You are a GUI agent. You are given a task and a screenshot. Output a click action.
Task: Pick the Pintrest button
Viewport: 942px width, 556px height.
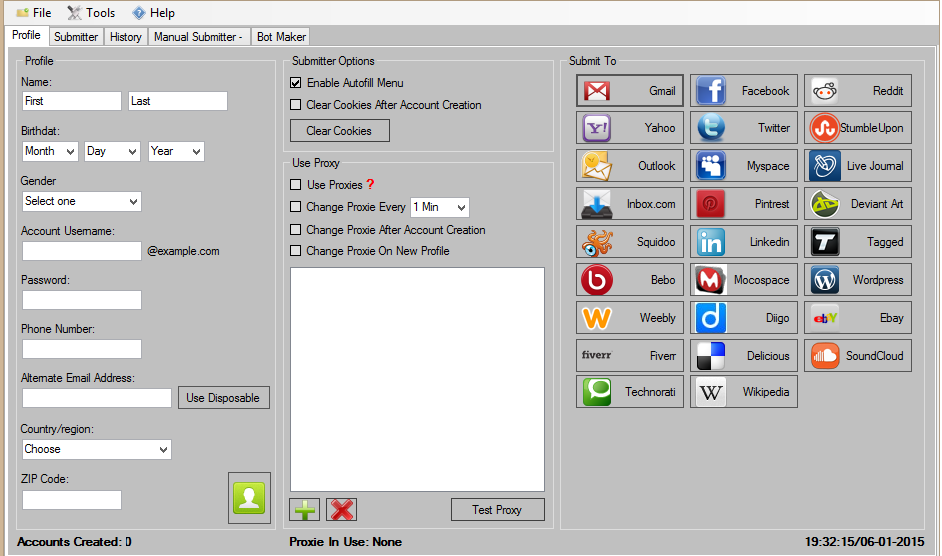point(744,204)
